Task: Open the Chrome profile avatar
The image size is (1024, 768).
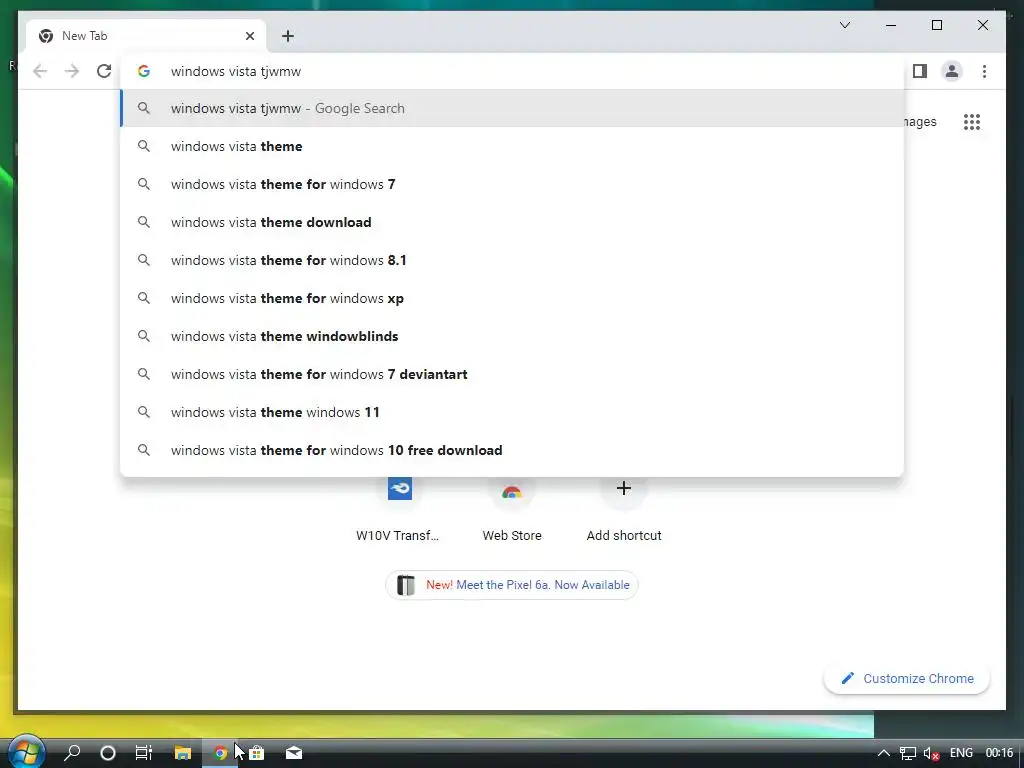Action: tap(952, 71)
